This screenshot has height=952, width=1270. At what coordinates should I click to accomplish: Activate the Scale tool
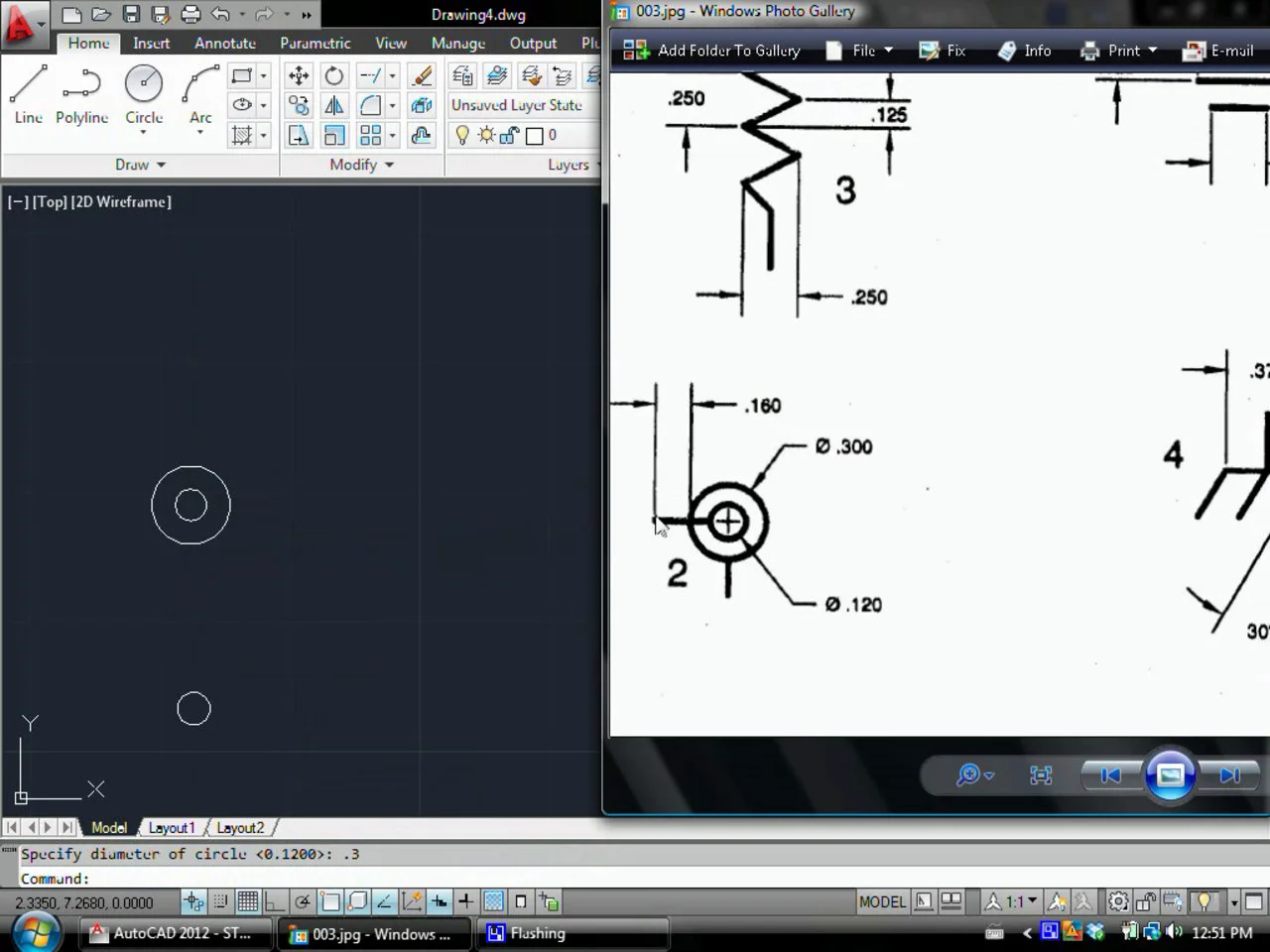[x=334, y=135]
